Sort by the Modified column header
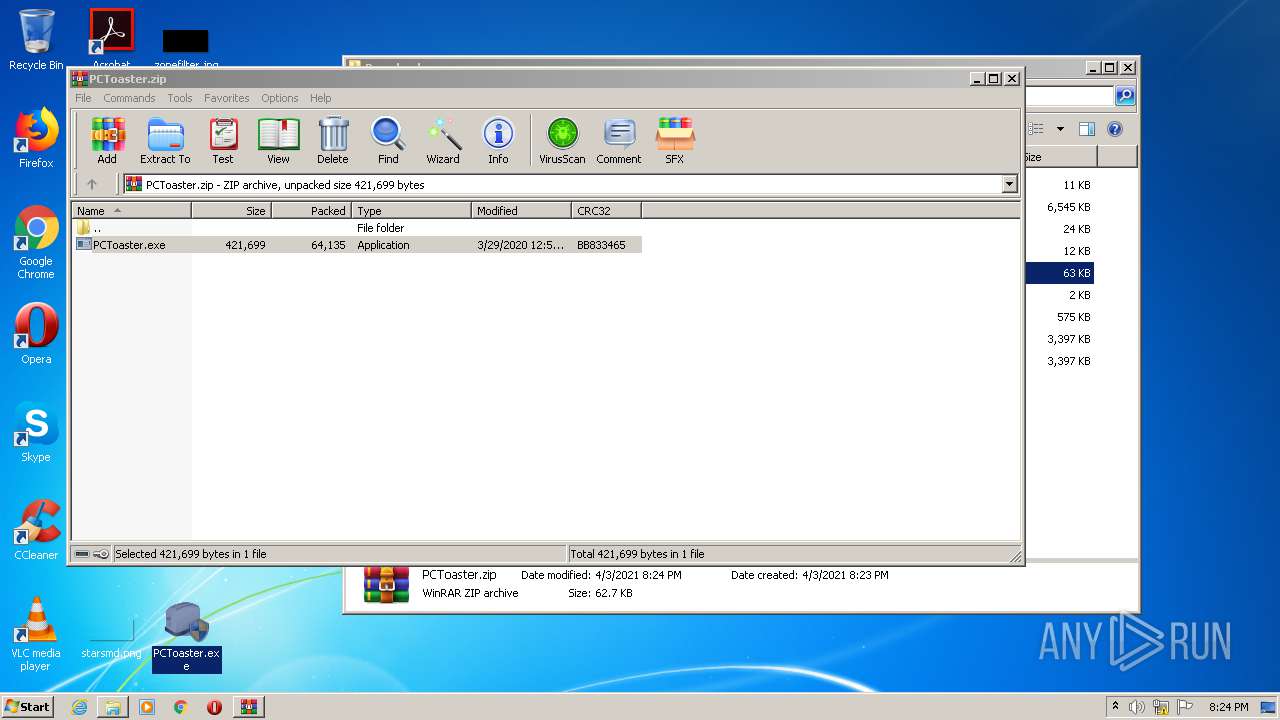 (521, 211)
